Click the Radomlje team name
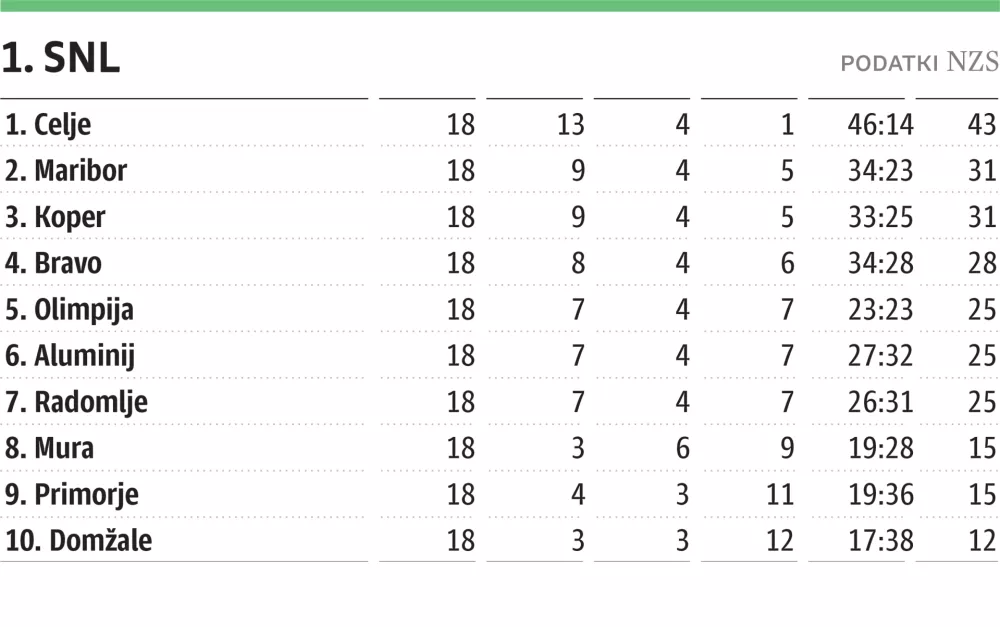This screenshot has height=627, width=1000. click(90, 402)
